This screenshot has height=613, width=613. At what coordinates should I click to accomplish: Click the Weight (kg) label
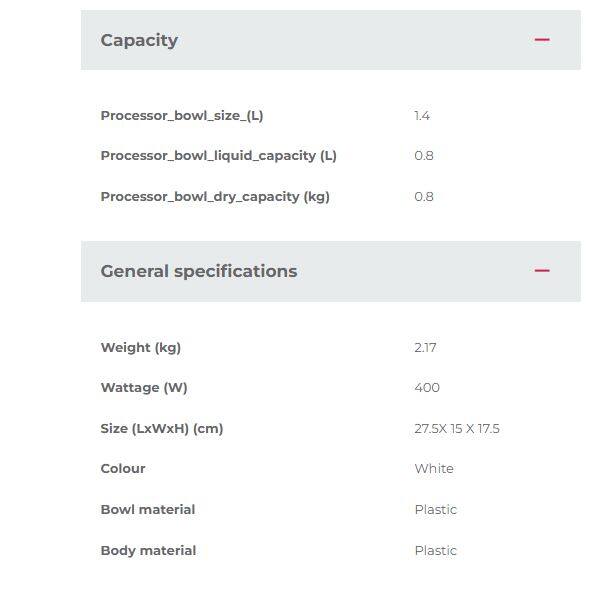(x=141, y=348)
